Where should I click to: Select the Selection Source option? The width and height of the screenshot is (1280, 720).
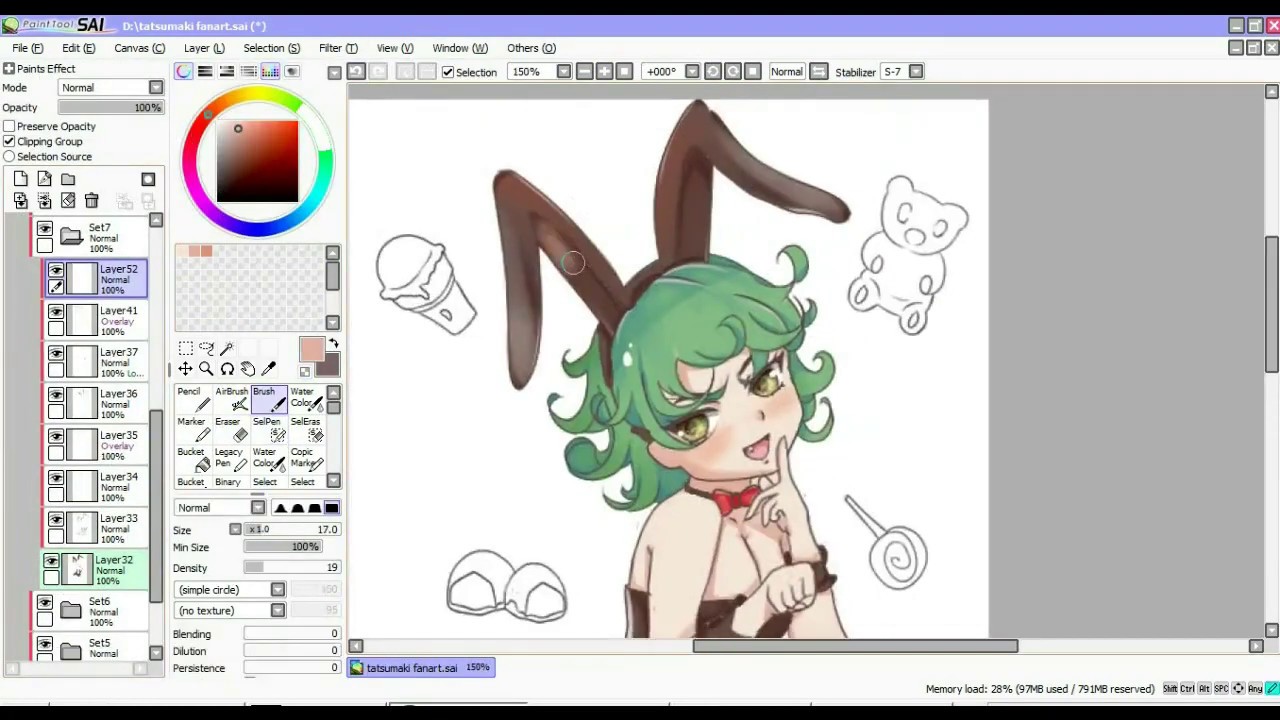coord(9,156)
